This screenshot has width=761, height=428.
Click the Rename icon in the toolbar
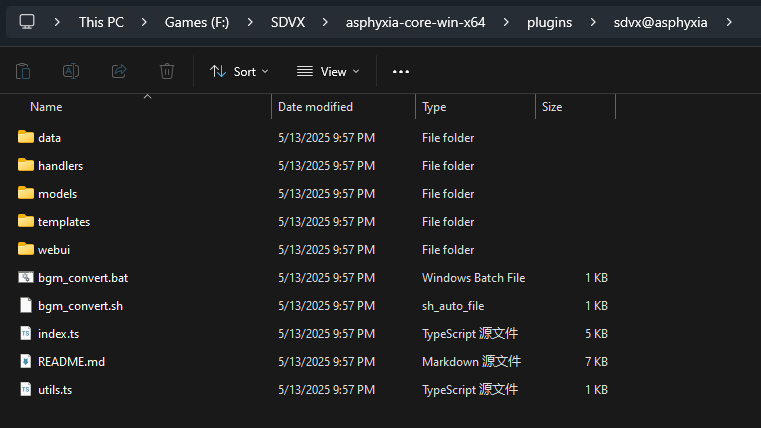tap(71, 71)
